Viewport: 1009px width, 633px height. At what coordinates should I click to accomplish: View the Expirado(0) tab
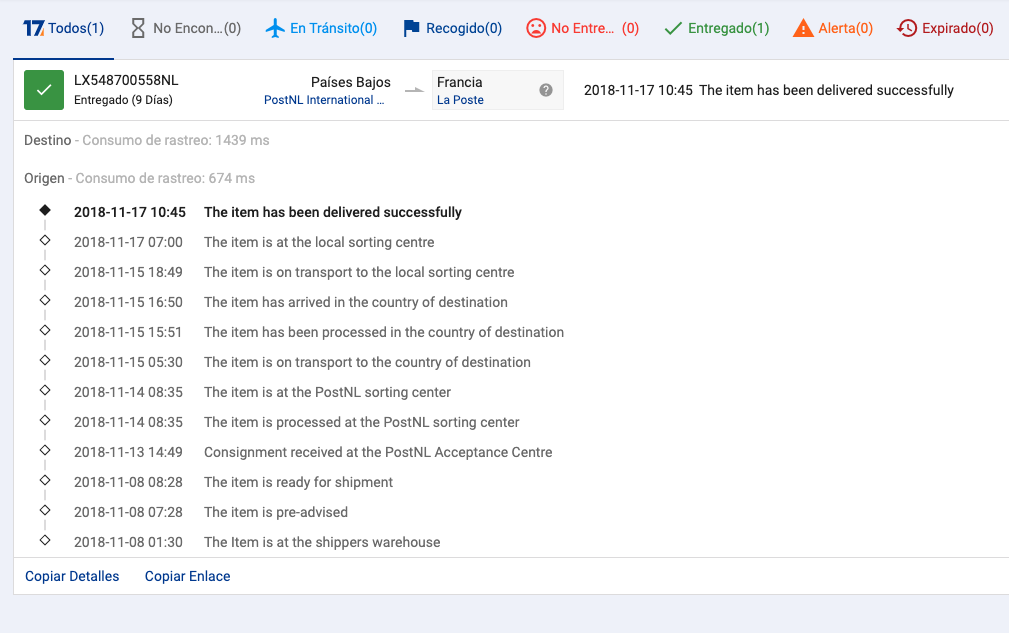coord(945,28)
